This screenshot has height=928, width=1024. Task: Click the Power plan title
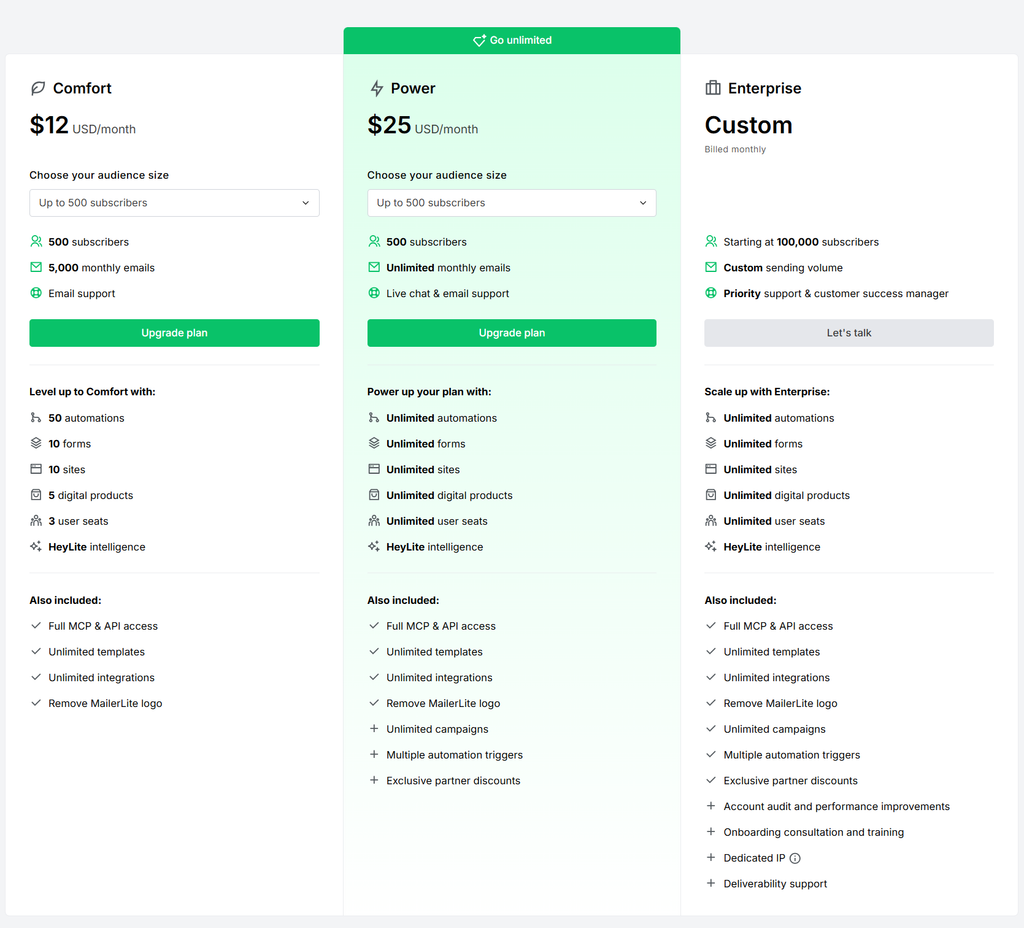click(413, 88)
